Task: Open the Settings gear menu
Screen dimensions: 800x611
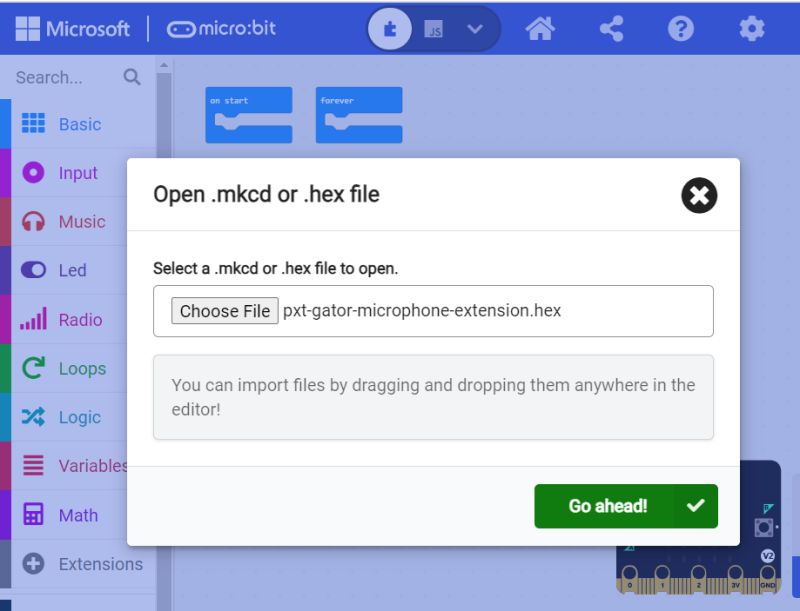Action: (752, 29)
